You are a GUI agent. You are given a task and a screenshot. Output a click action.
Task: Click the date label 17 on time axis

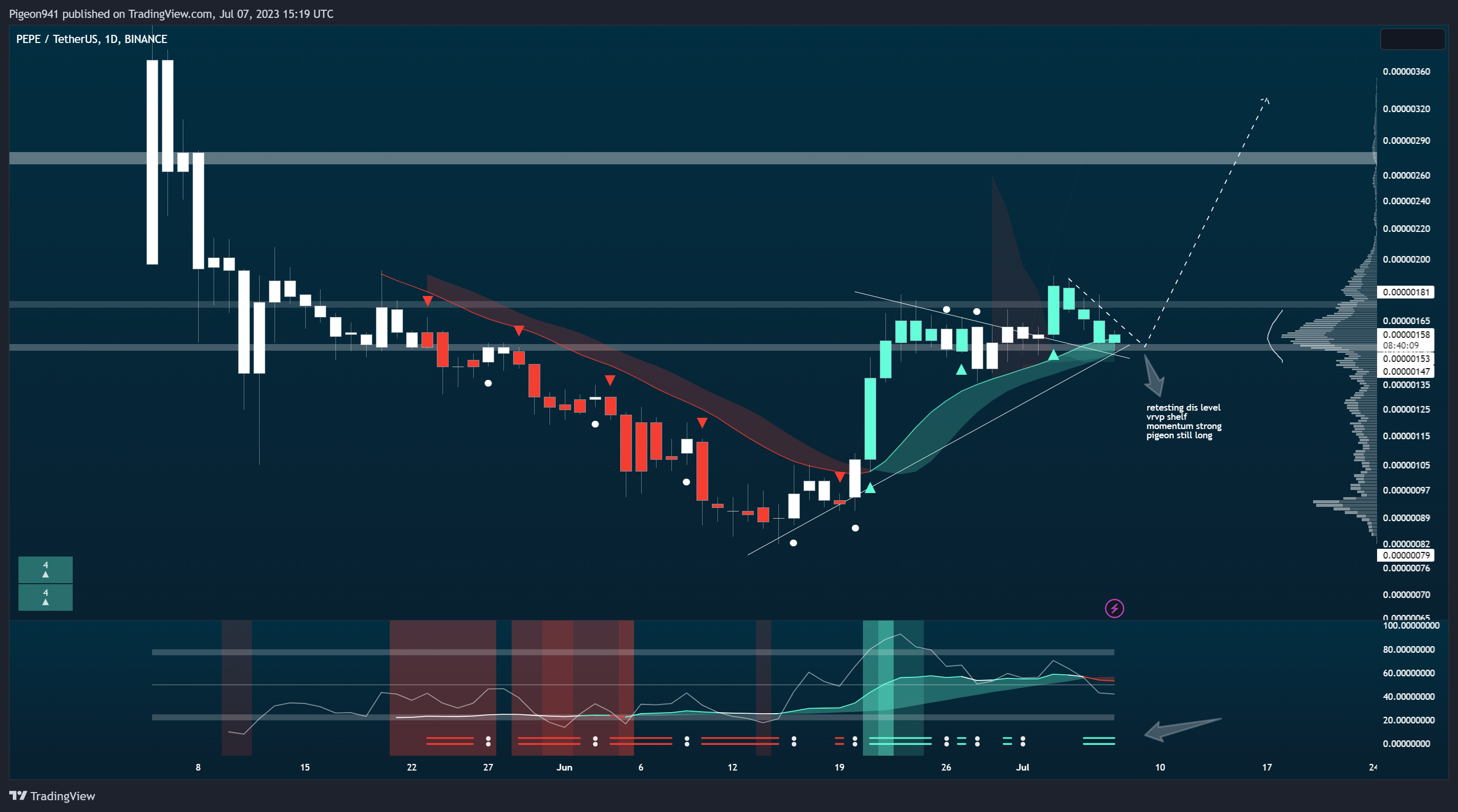(1266, 767)
